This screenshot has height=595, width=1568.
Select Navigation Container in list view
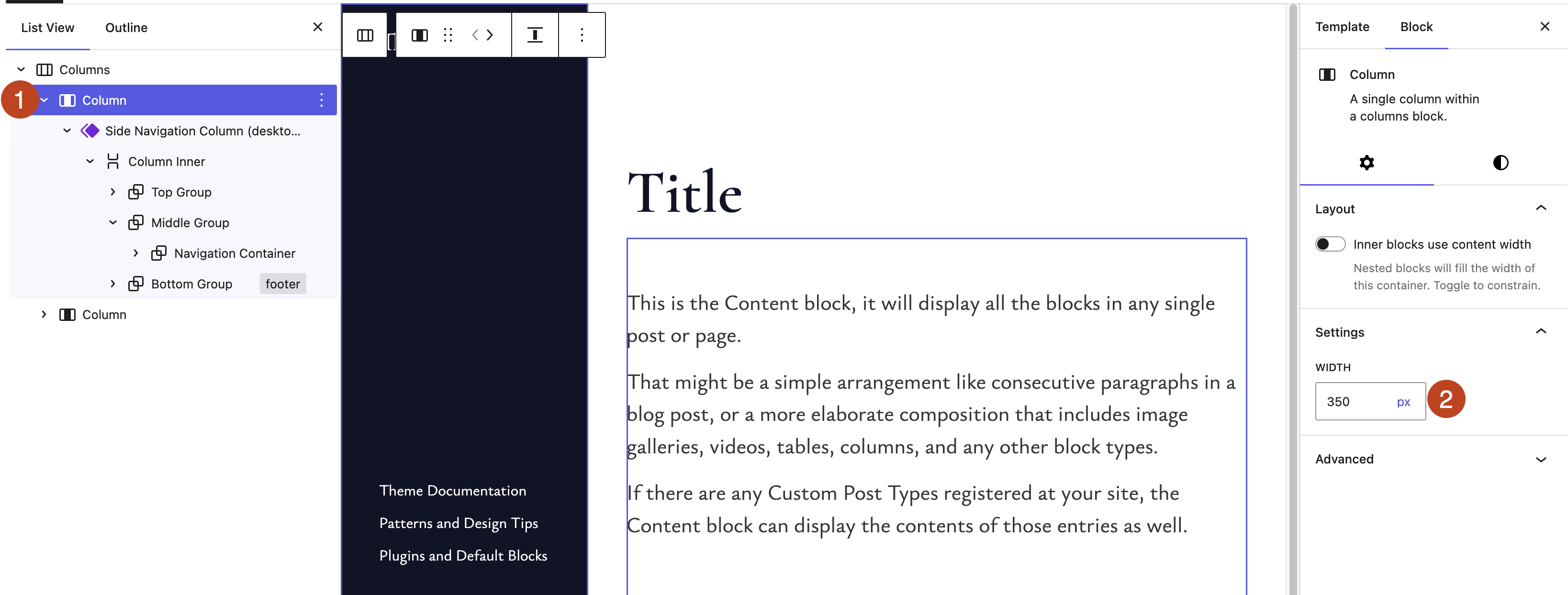point(235,253)
